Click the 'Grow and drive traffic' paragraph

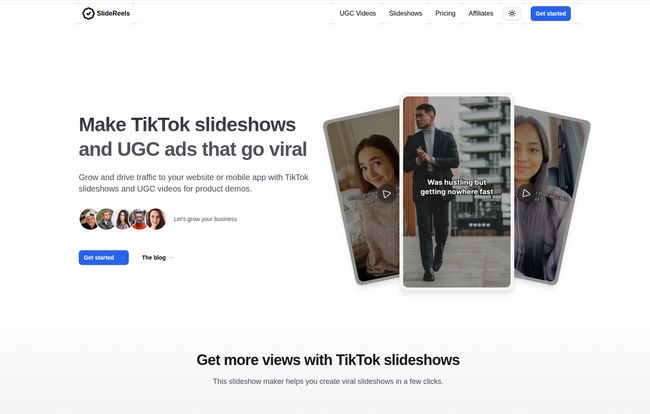pos(194,183)
